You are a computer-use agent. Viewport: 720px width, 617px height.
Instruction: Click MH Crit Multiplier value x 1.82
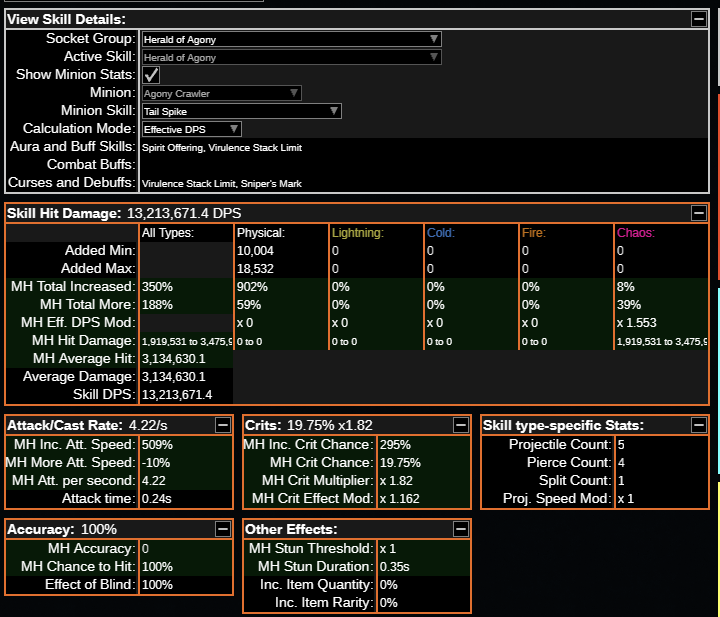click(x=396, y=481)
